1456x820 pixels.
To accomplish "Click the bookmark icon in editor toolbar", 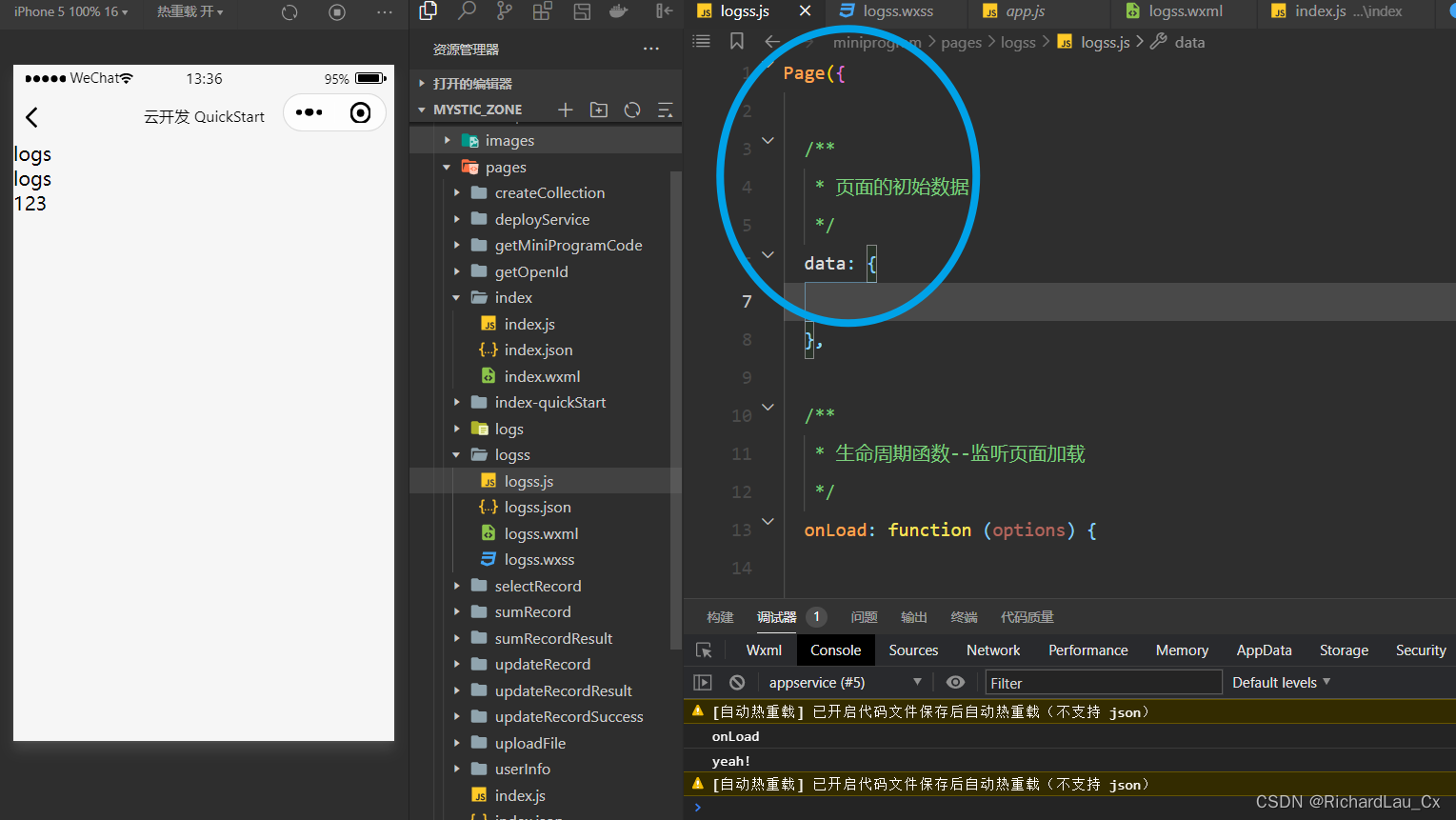I will [737, 41].
